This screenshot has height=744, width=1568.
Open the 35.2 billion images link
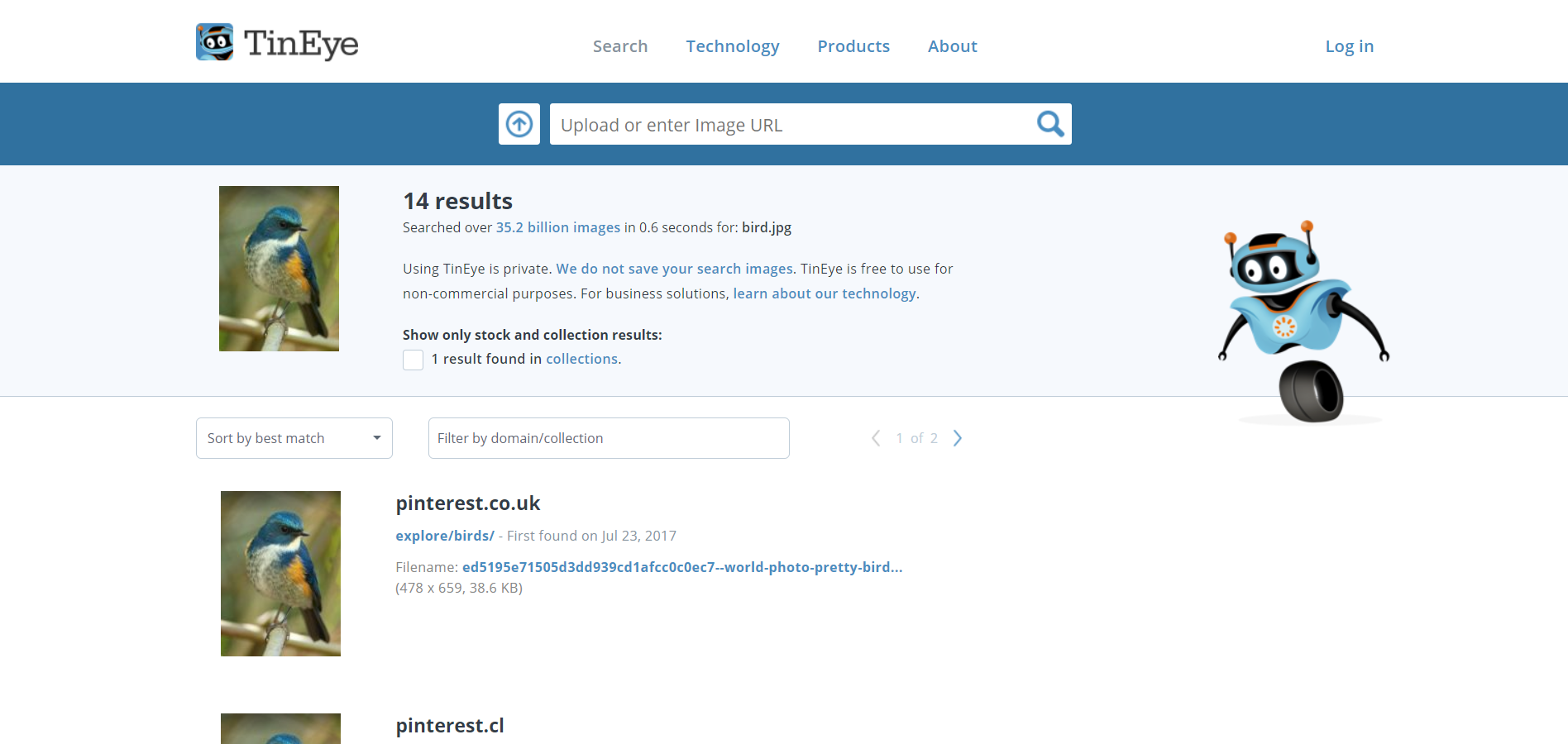coord(557,227)
